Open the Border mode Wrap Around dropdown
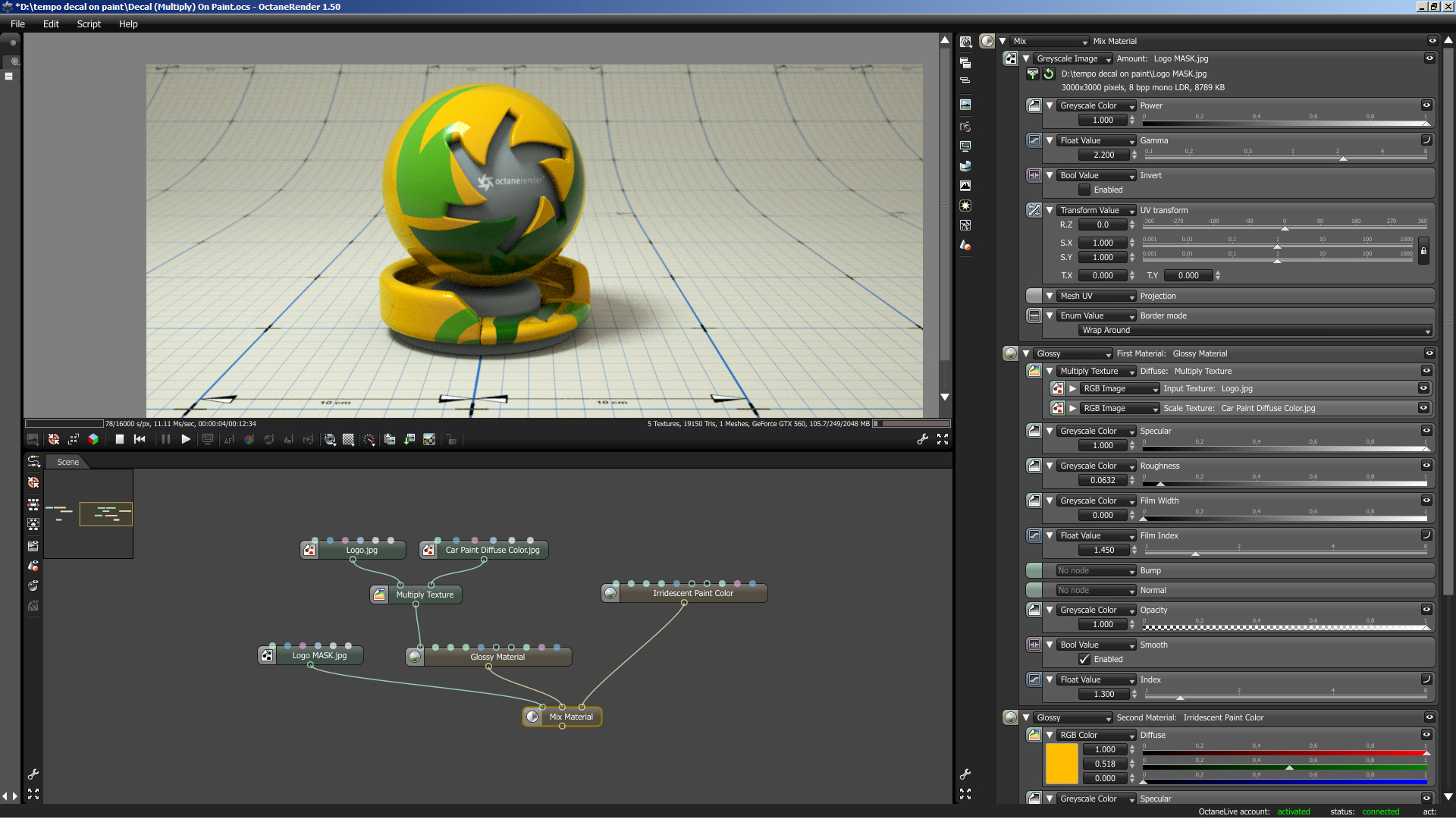Screen dimensions: 1456x819 coord(1254,330)
